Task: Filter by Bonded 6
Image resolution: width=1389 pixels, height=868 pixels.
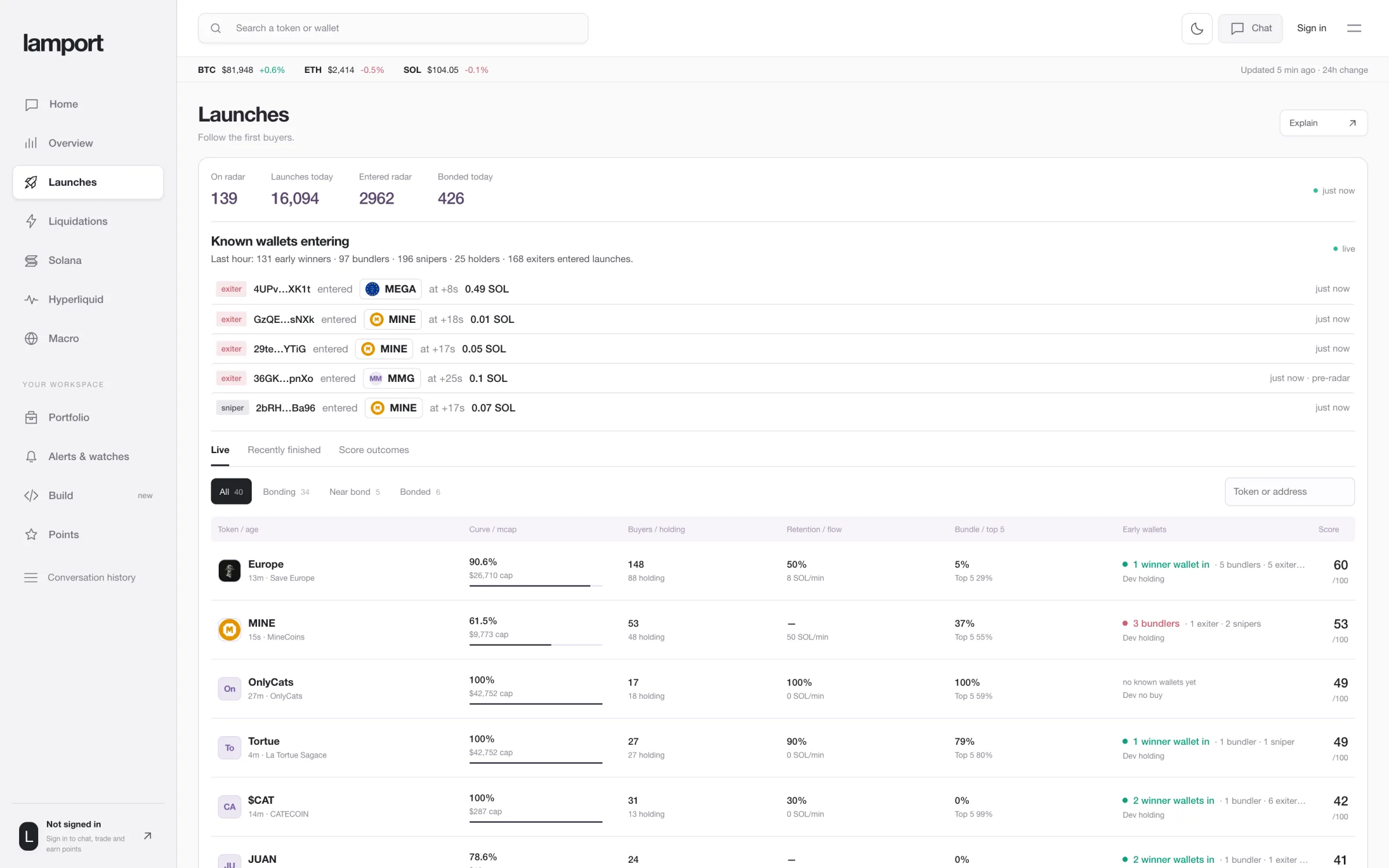Action: [x=420, y=491]
